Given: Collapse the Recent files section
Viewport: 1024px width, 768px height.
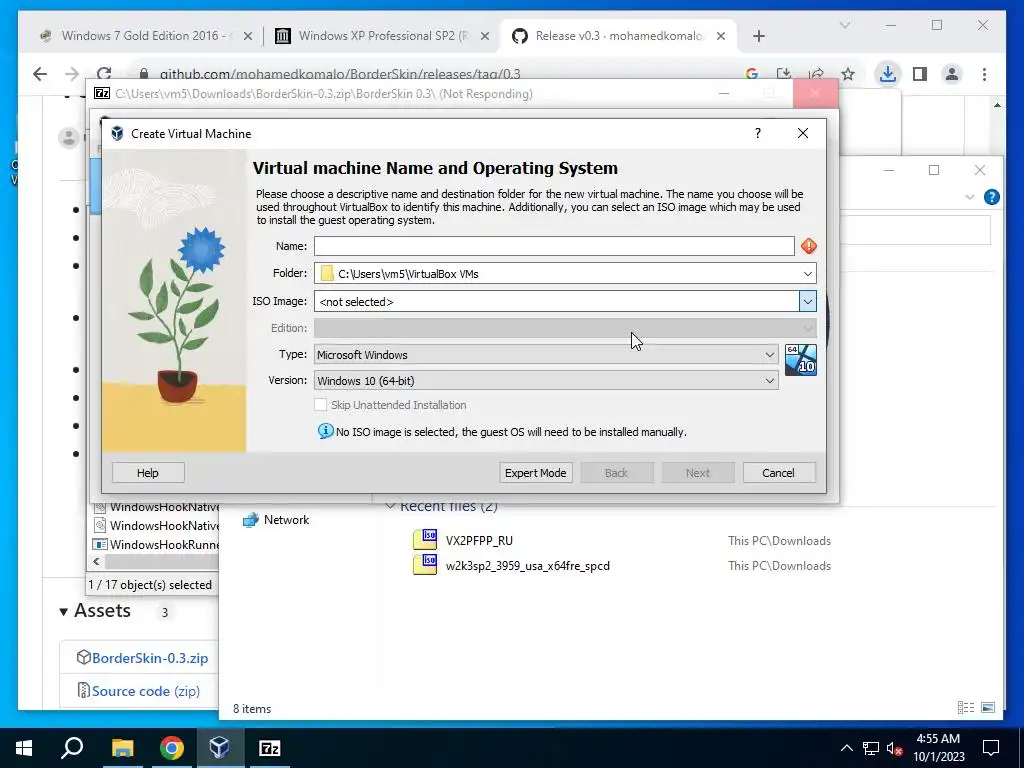Looking at the screenshot, I should point(391,506).
